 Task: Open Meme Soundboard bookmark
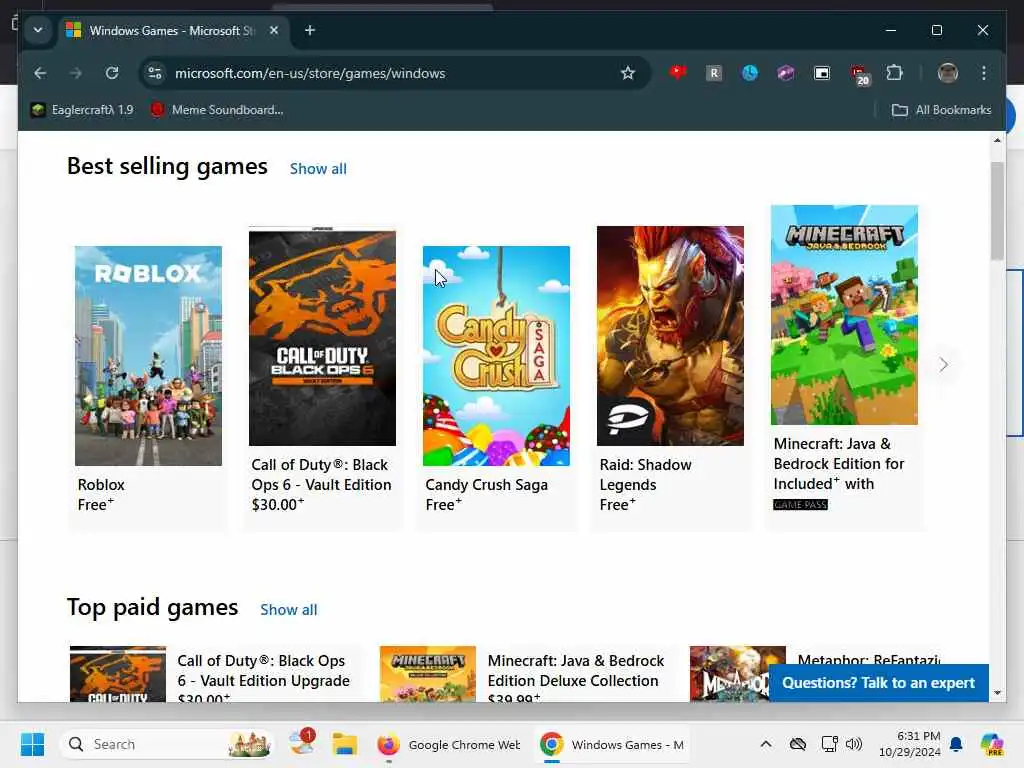[217, 110]
